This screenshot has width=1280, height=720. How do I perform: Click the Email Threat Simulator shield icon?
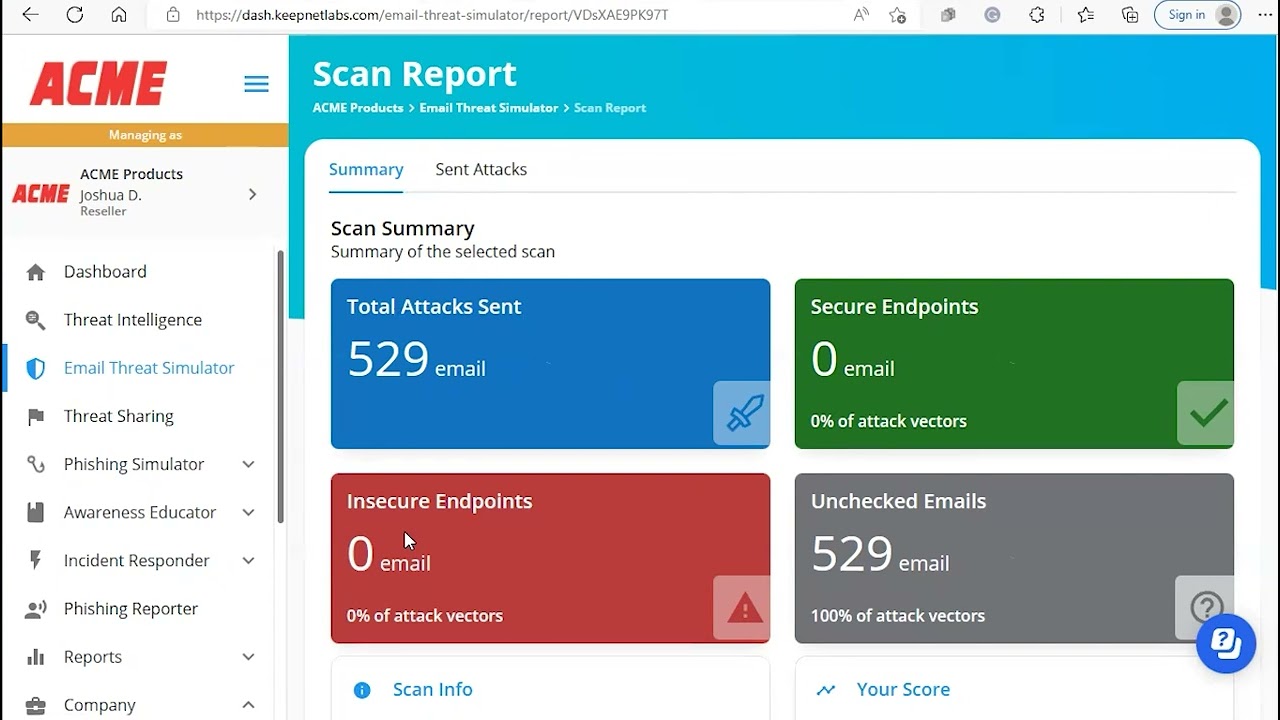(36, 368)
